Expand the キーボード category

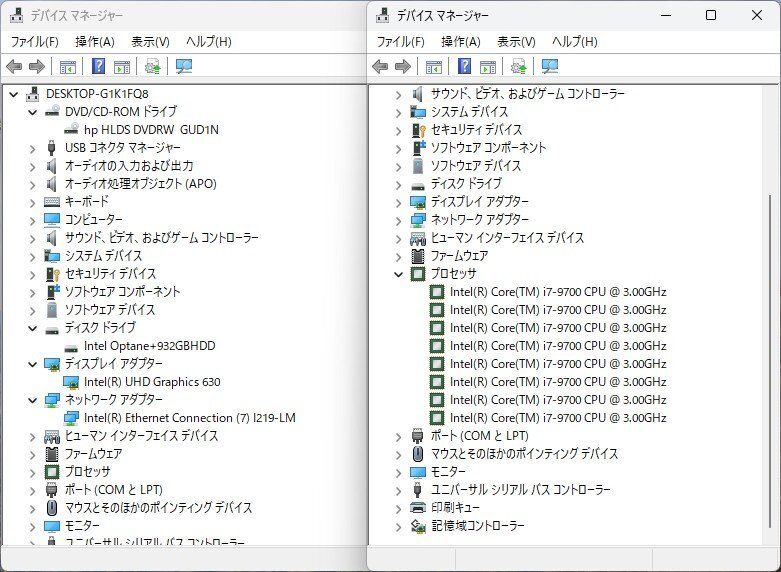[33, 202]
